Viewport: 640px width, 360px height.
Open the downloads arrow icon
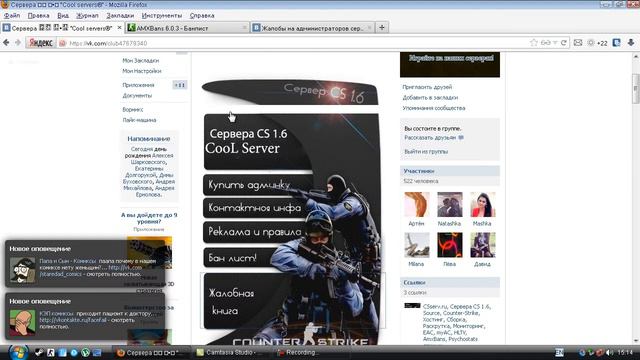(631, 43)
